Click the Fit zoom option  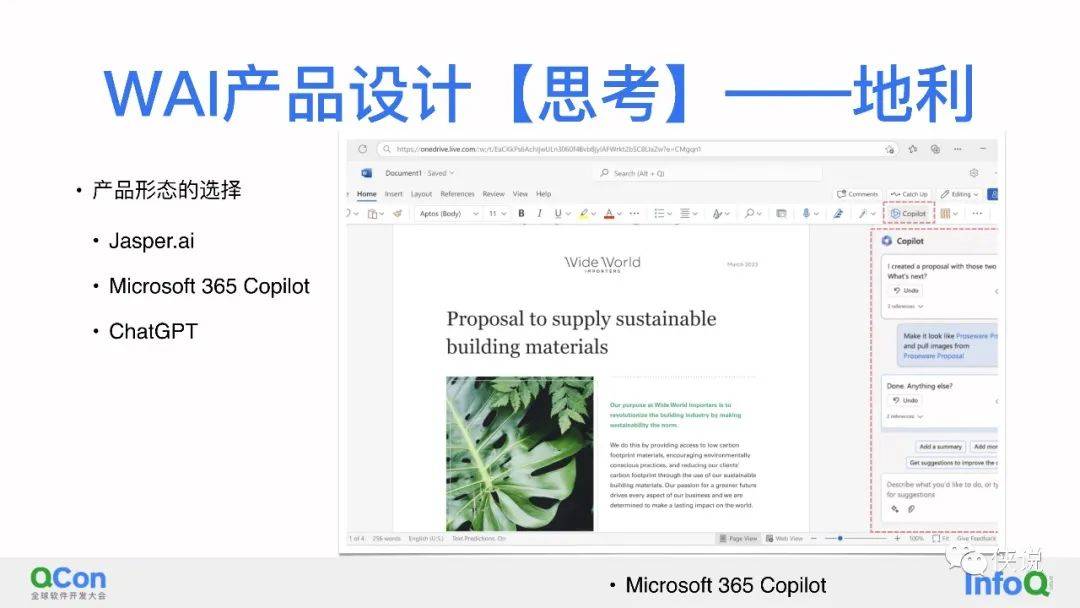941,538
